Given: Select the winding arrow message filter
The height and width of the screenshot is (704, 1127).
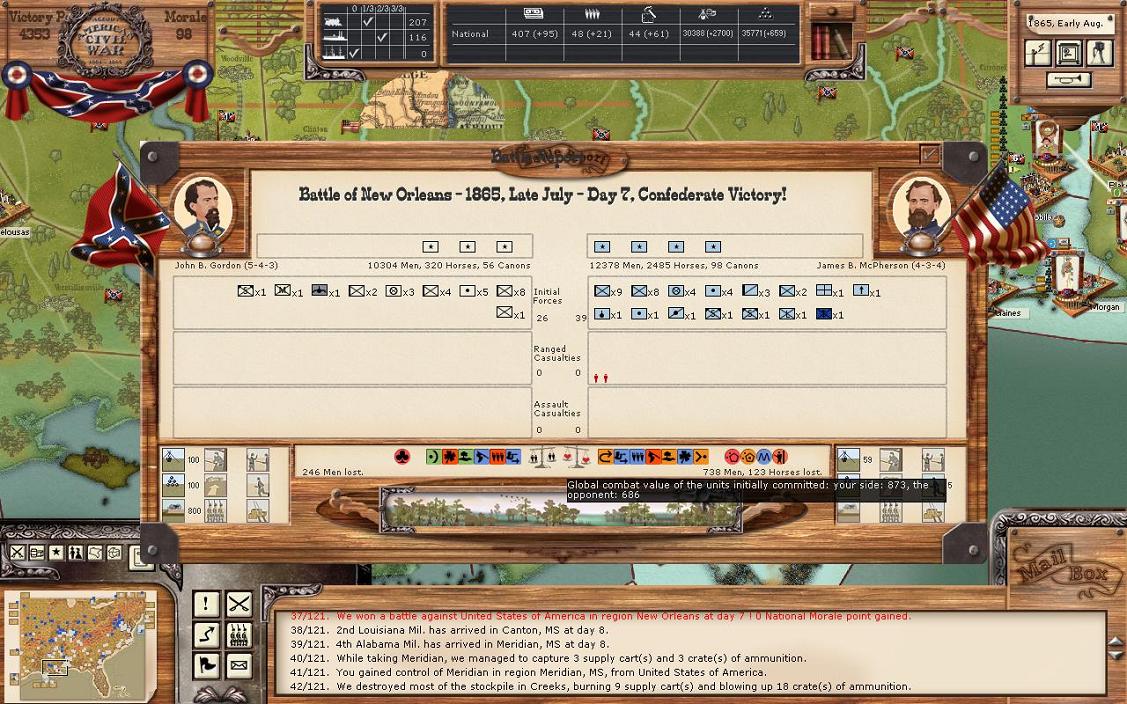Looking at the screenshot, I should point(206,634).
